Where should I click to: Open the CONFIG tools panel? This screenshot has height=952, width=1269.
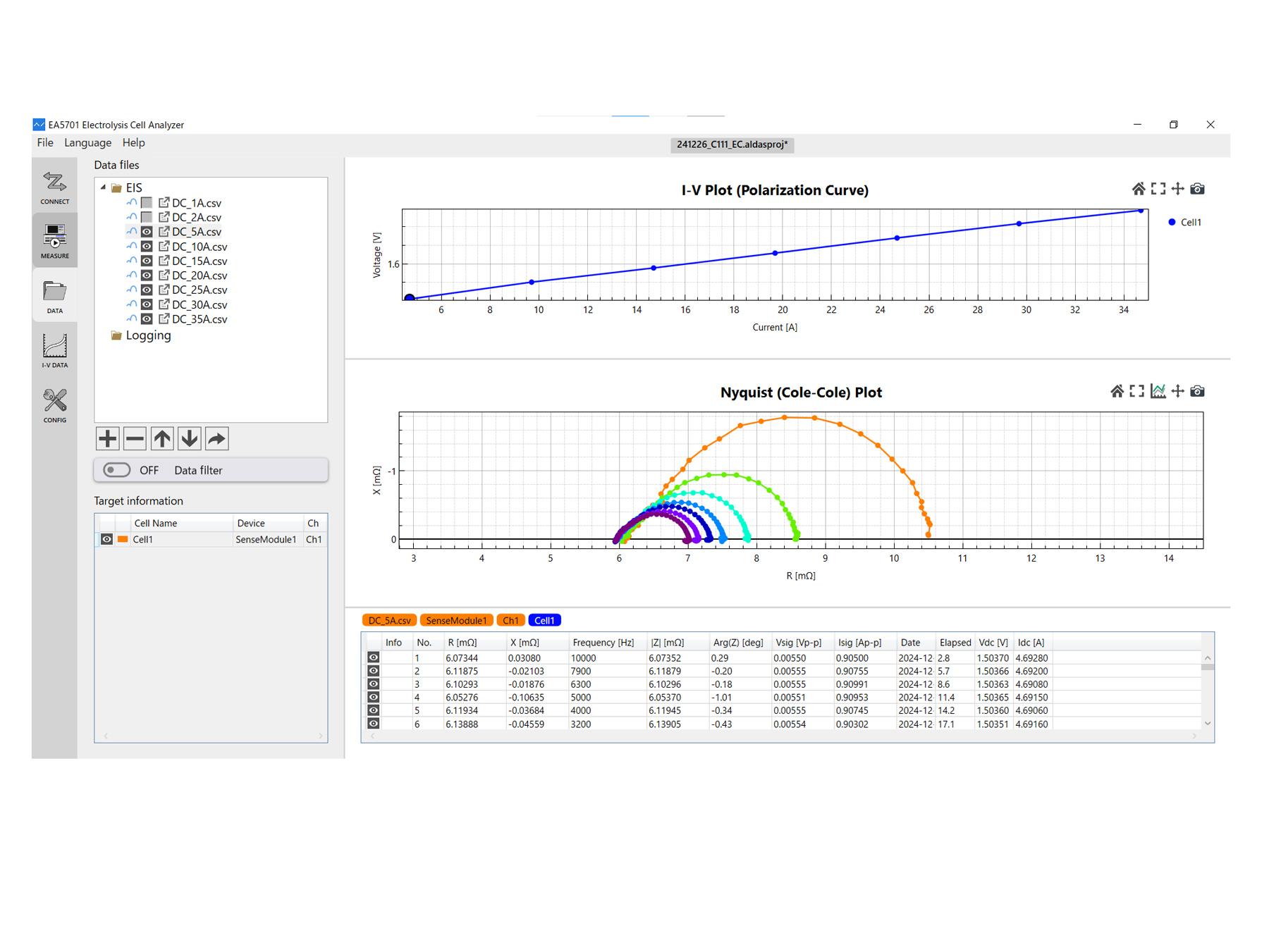tap(54, 405)
